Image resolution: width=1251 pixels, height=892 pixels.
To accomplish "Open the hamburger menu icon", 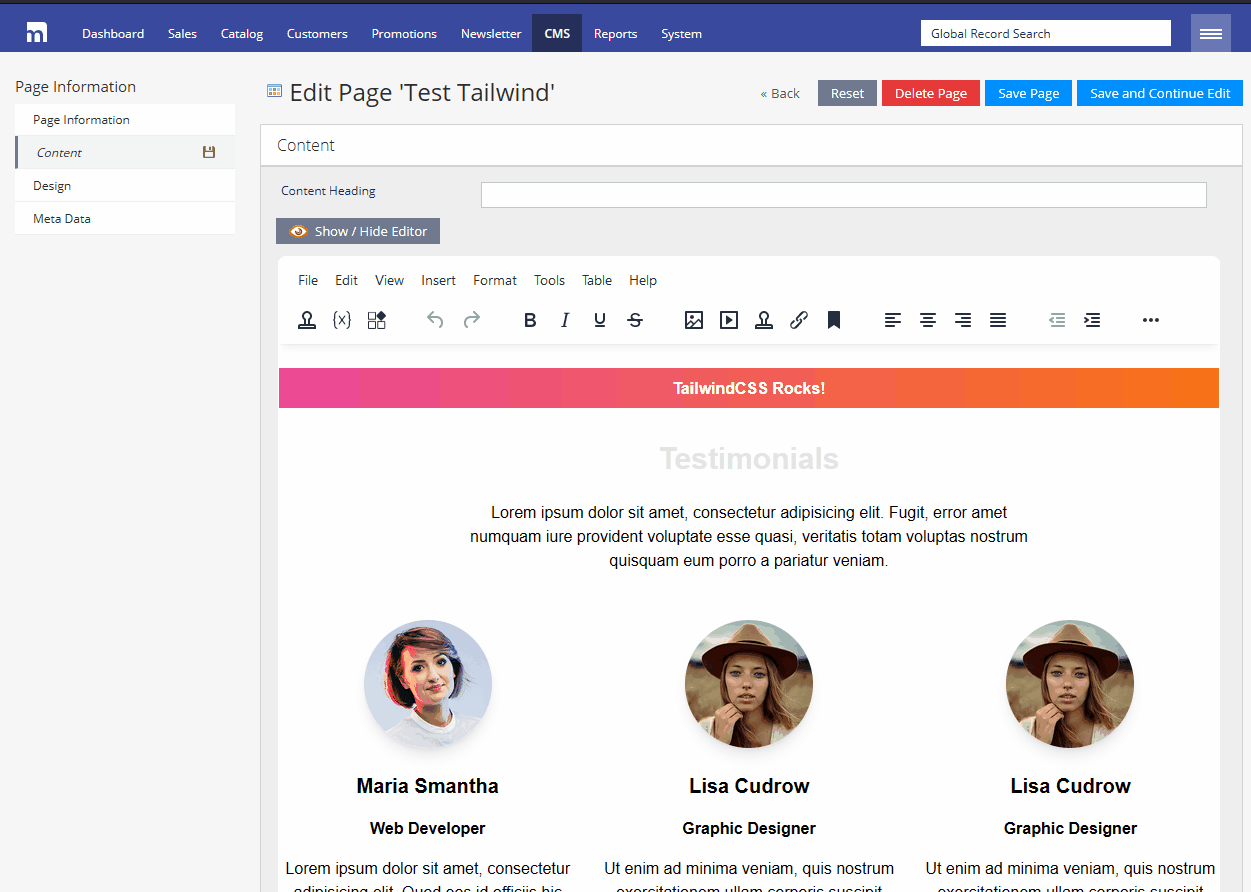I will pos(1210,33).
